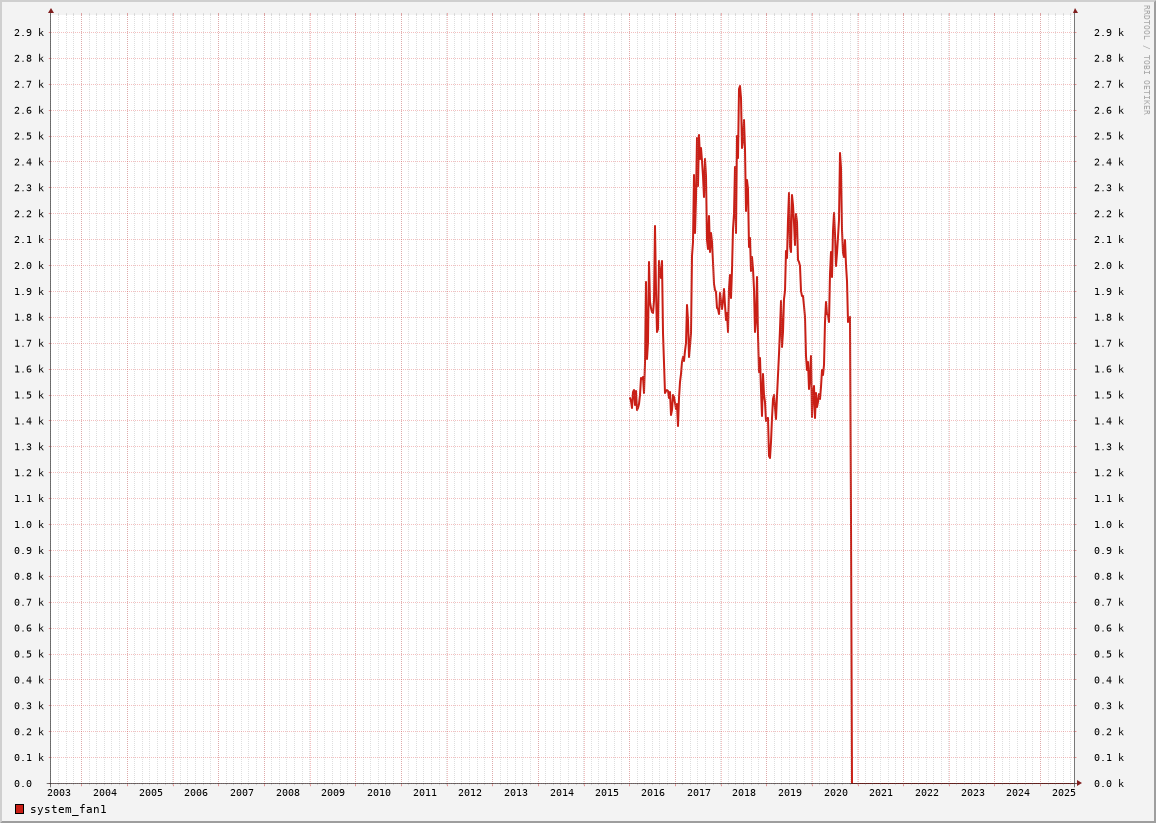Image resolution: width=1156 pixels, height=823 pixels.
Task: Click the 1.5 k label on left axis
Action: click(x=29, y=395)
